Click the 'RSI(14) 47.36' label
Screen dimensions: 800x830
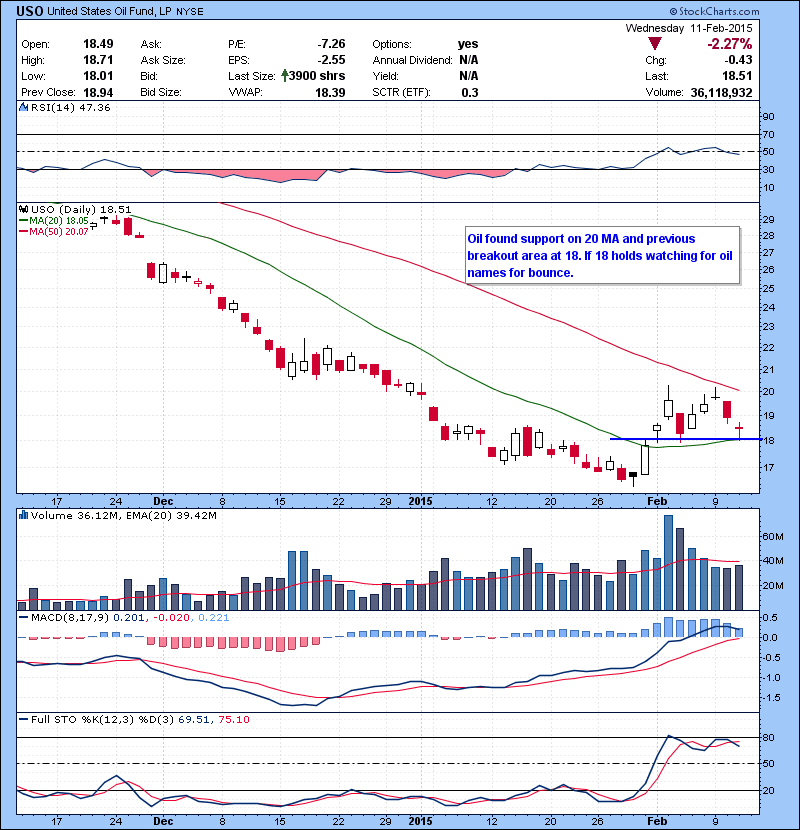[70, 107]
